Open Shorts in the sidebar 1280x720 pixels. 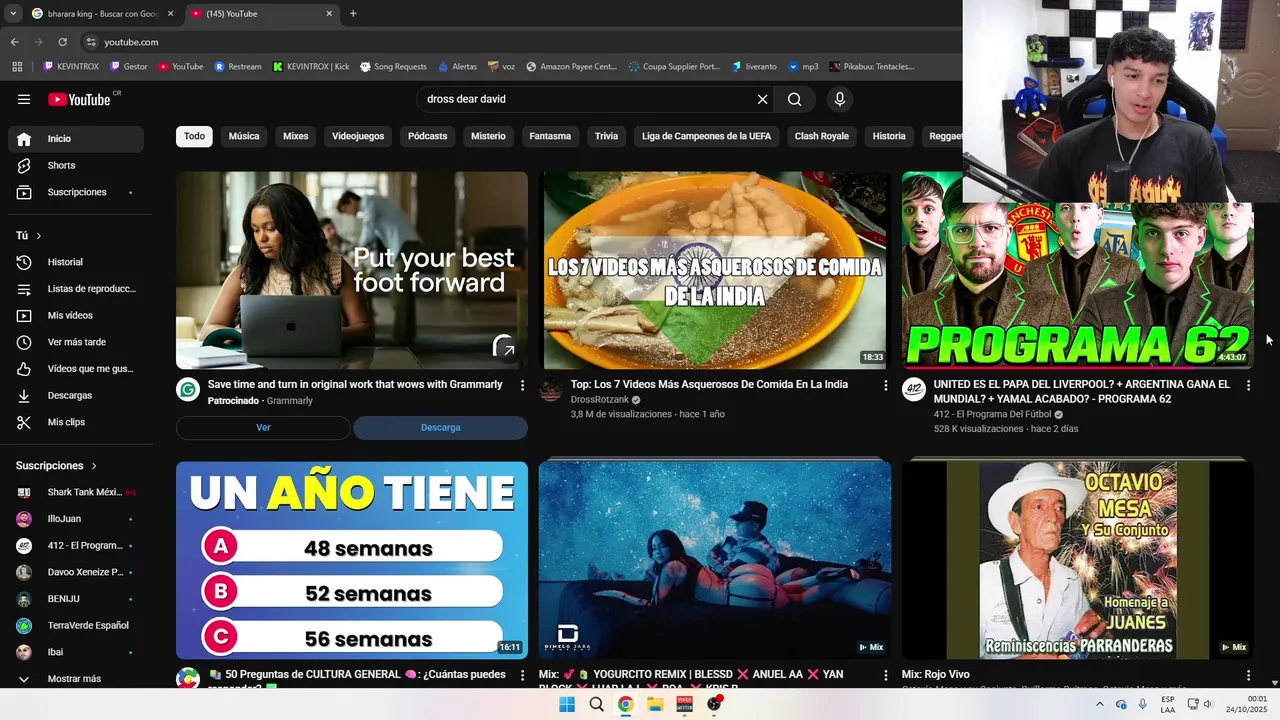(76, 165)
